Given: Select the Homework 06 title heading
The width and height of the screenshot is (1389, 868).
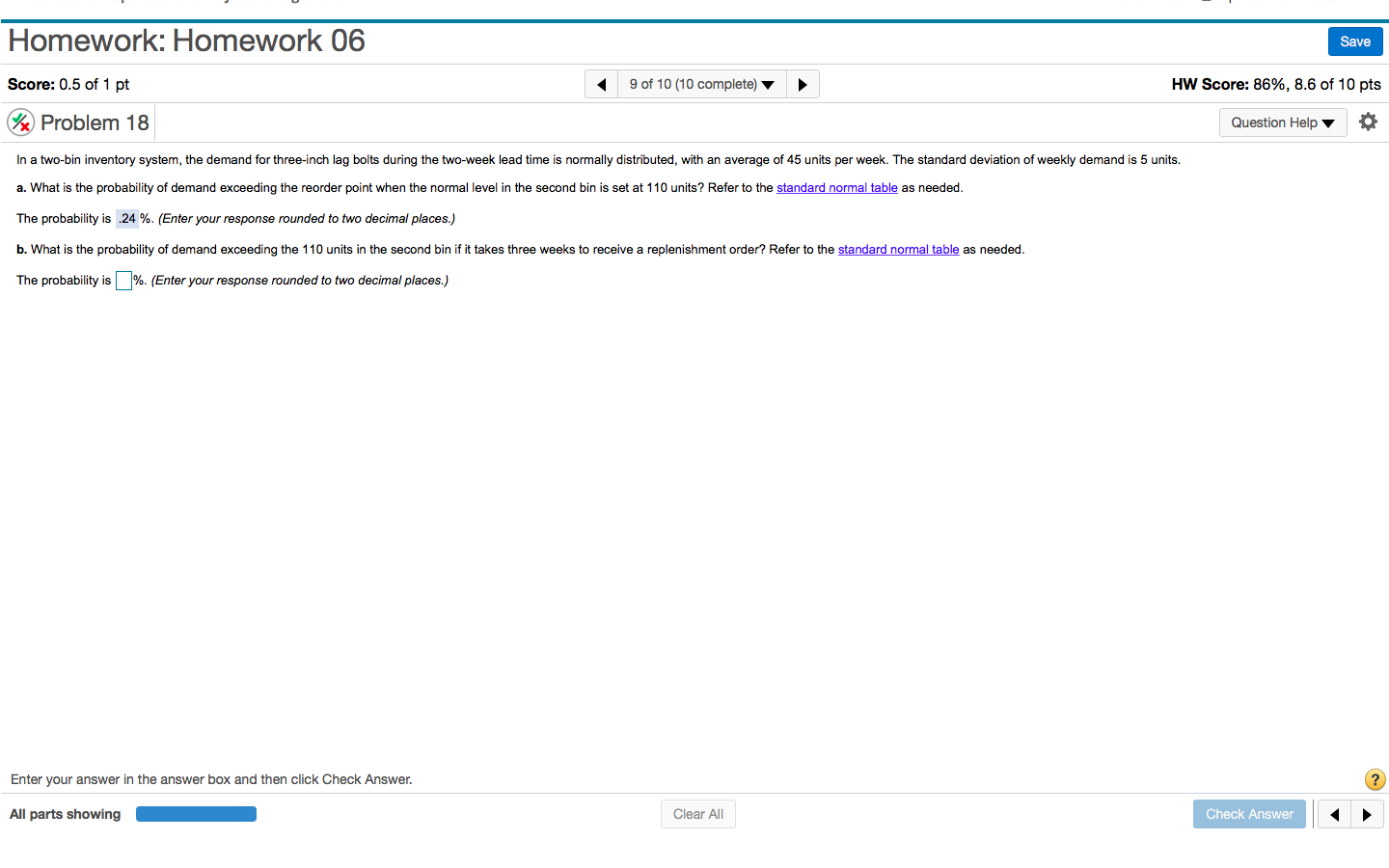Looking at the screenshot, I should pos(186,41).
